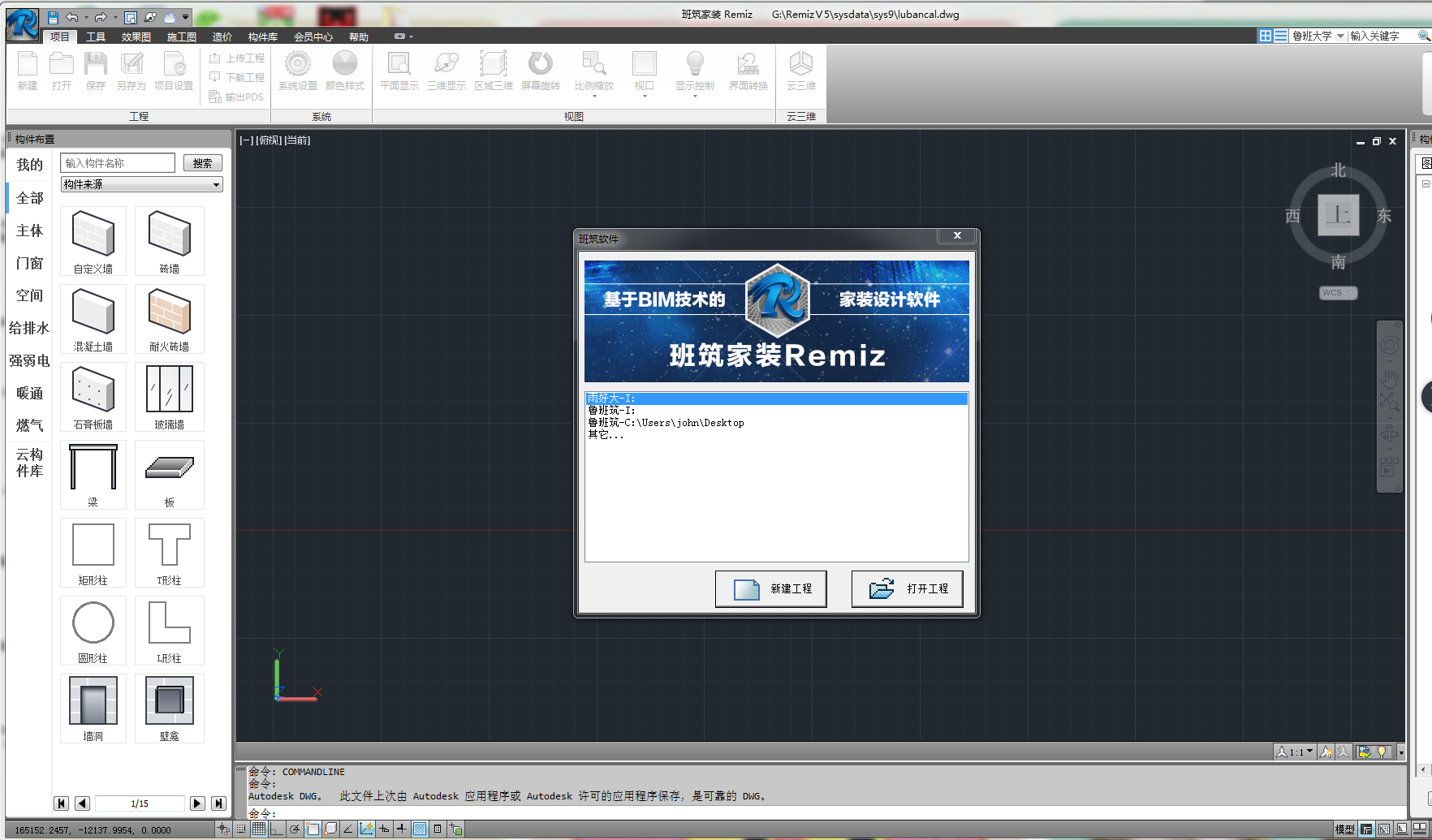This screenshot has height=840, width=1432.
Task: Go to next component page arrow
Action: pyautogui.click(x=197, y=803)
